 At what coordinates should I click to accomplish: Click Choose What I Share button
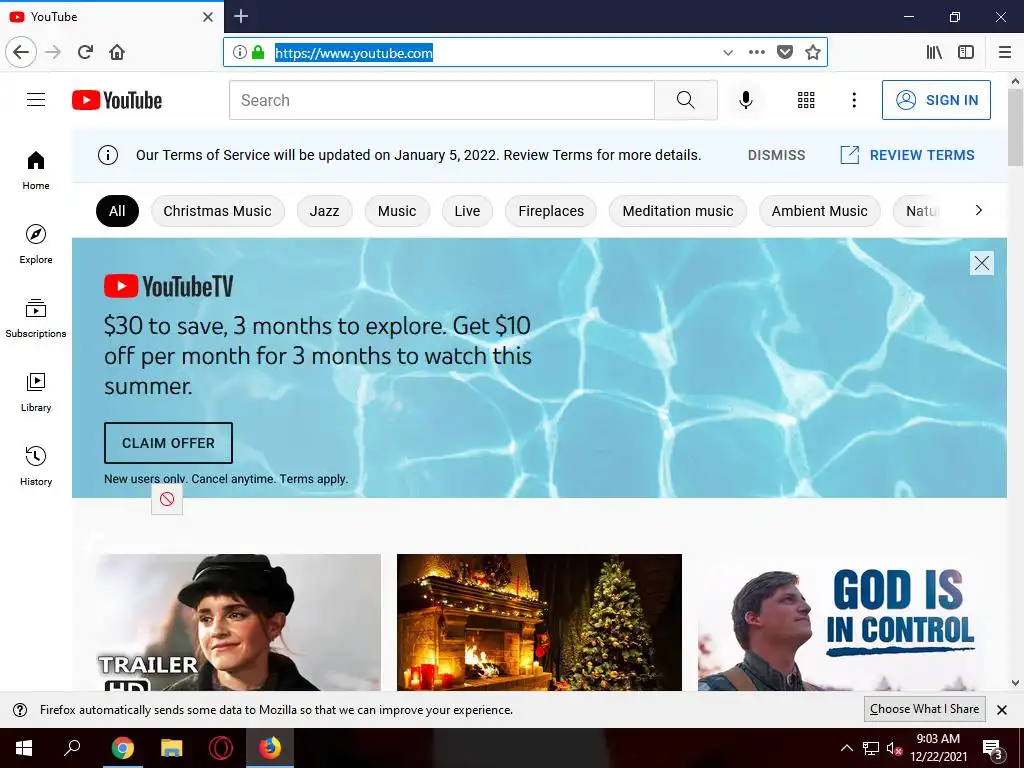click(924, 709)
